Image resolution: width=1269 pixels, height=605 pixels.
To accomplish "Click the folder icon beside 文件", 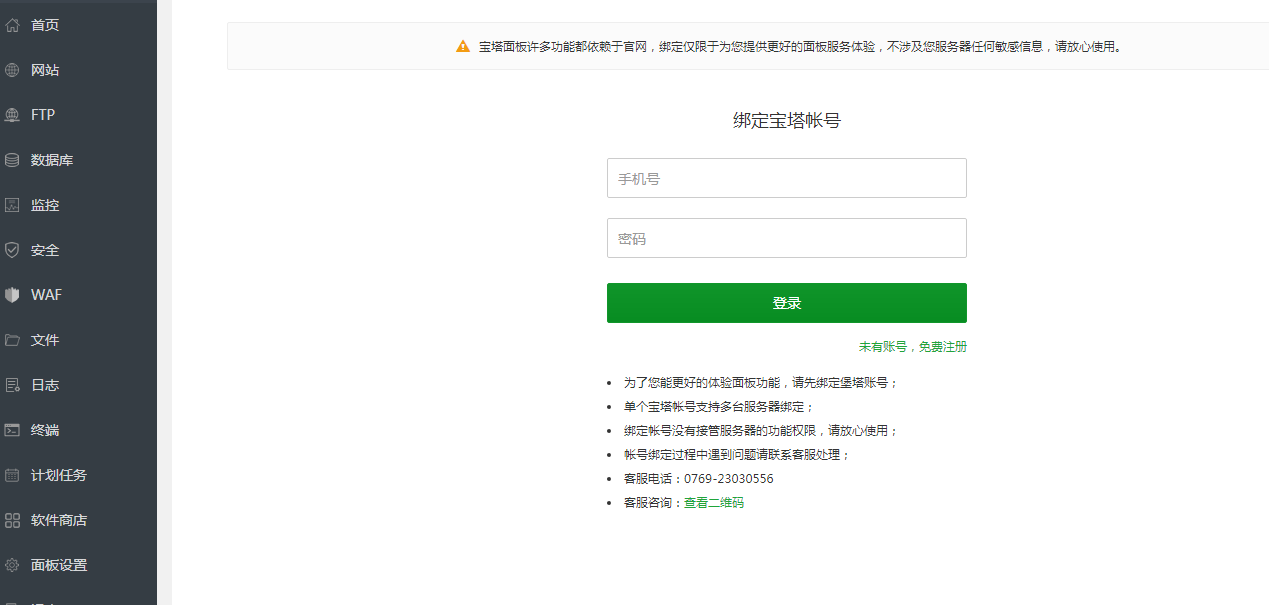I will (x=12, y=340).
